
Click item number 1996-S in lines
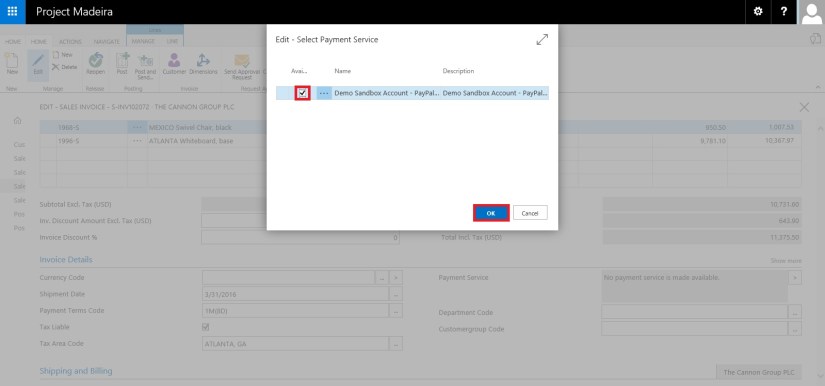[69, 141]
